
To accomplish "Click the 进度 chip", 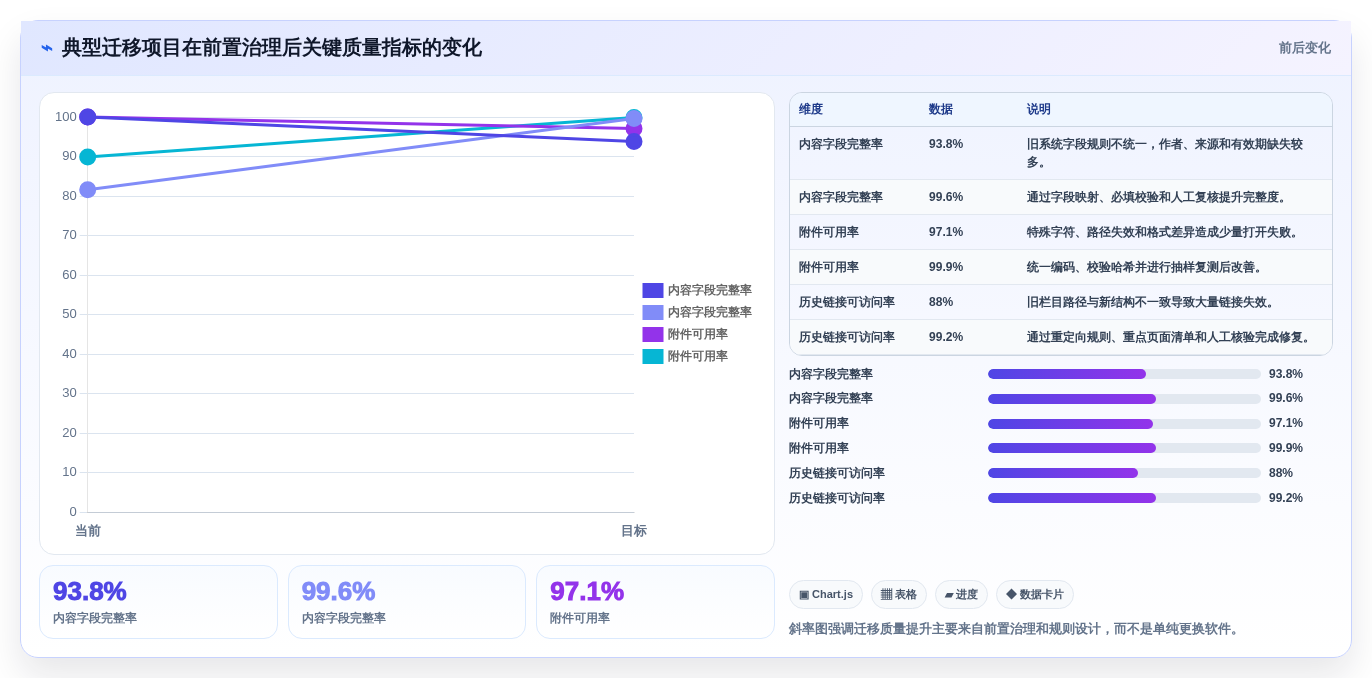I will click(961, 595).
